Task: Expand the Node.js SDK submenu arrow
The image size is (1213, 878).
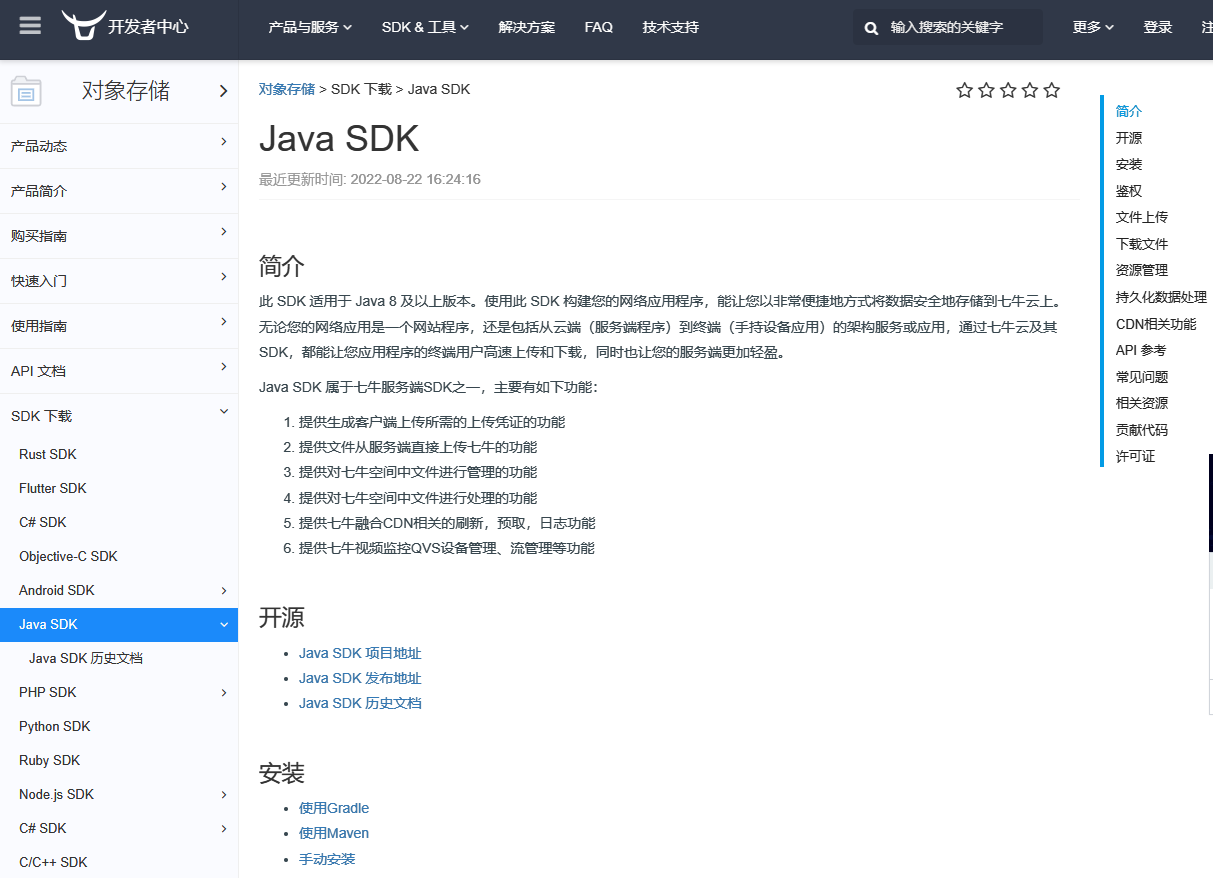Action: (x=224, y=794)
